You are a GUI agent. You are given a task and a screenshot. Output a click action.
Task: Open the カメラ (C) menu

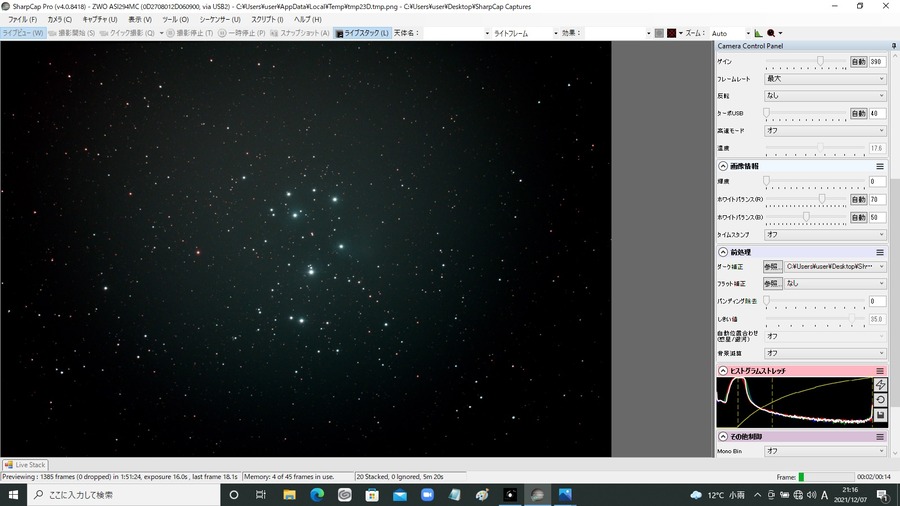pos(60,20)
